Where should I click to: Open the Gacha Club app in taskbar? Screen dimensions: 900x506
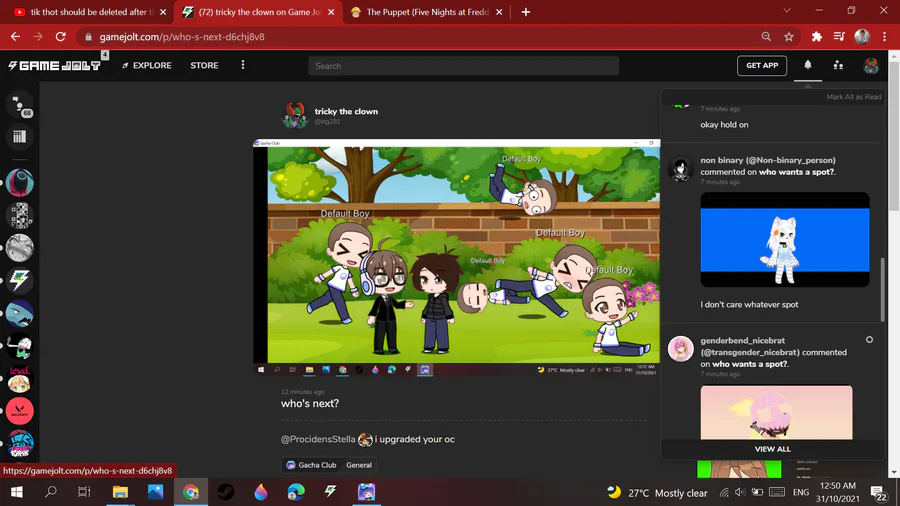pyautogui.click(x=366, y=492)
